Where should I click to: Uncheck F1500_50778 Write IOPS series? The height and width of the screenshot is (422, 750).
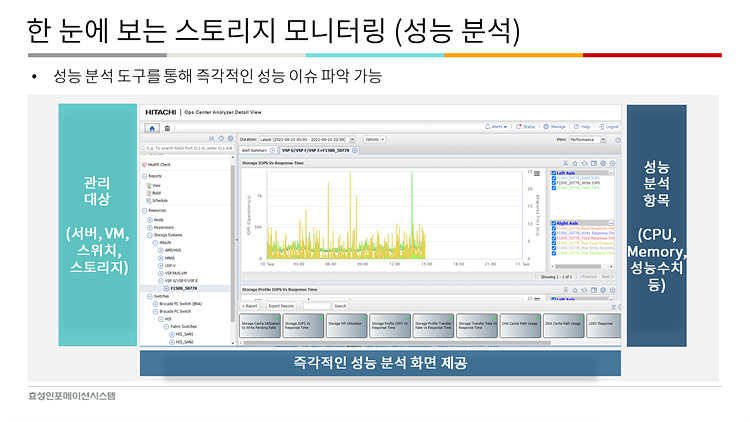(554, 184)
